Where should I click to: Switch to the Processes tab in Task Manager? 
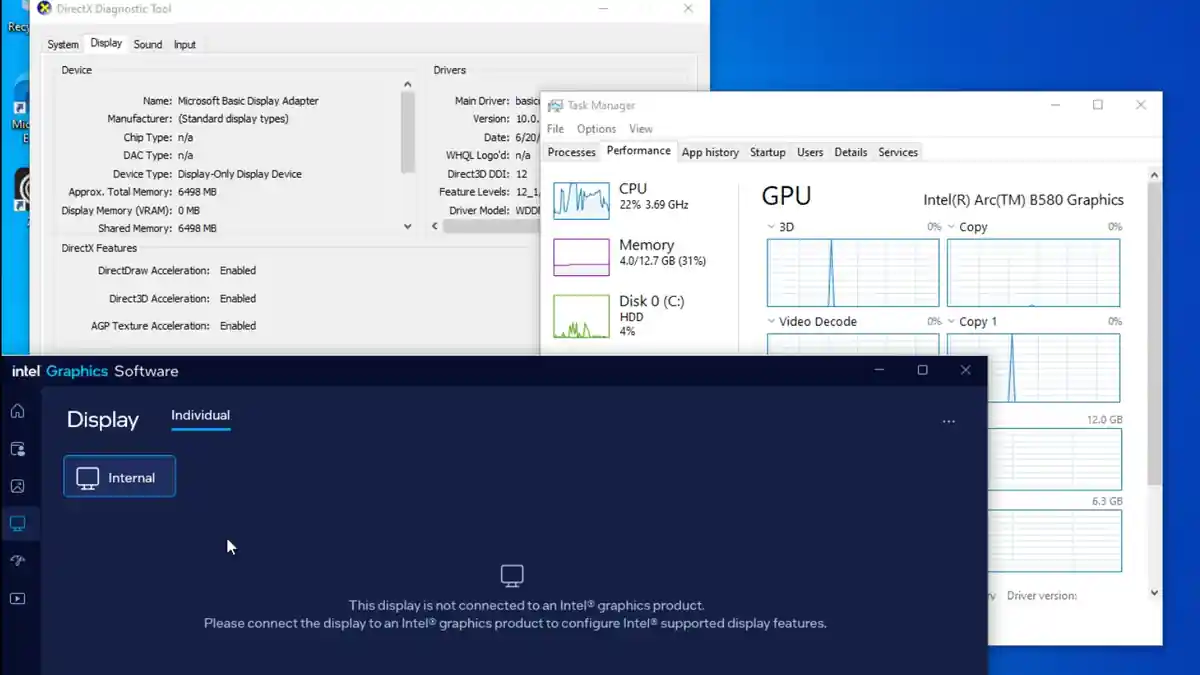coord(572,152)
